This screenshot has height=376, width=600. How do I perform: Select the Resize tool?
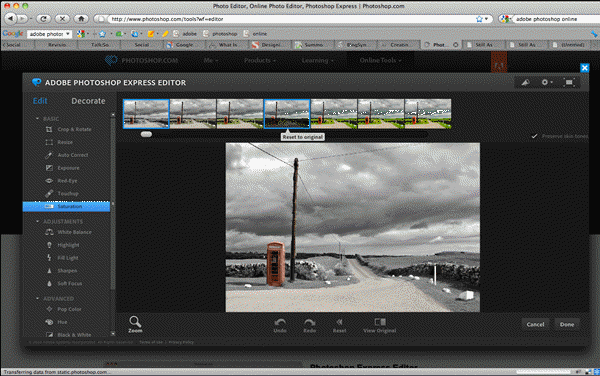click(59, 142)
